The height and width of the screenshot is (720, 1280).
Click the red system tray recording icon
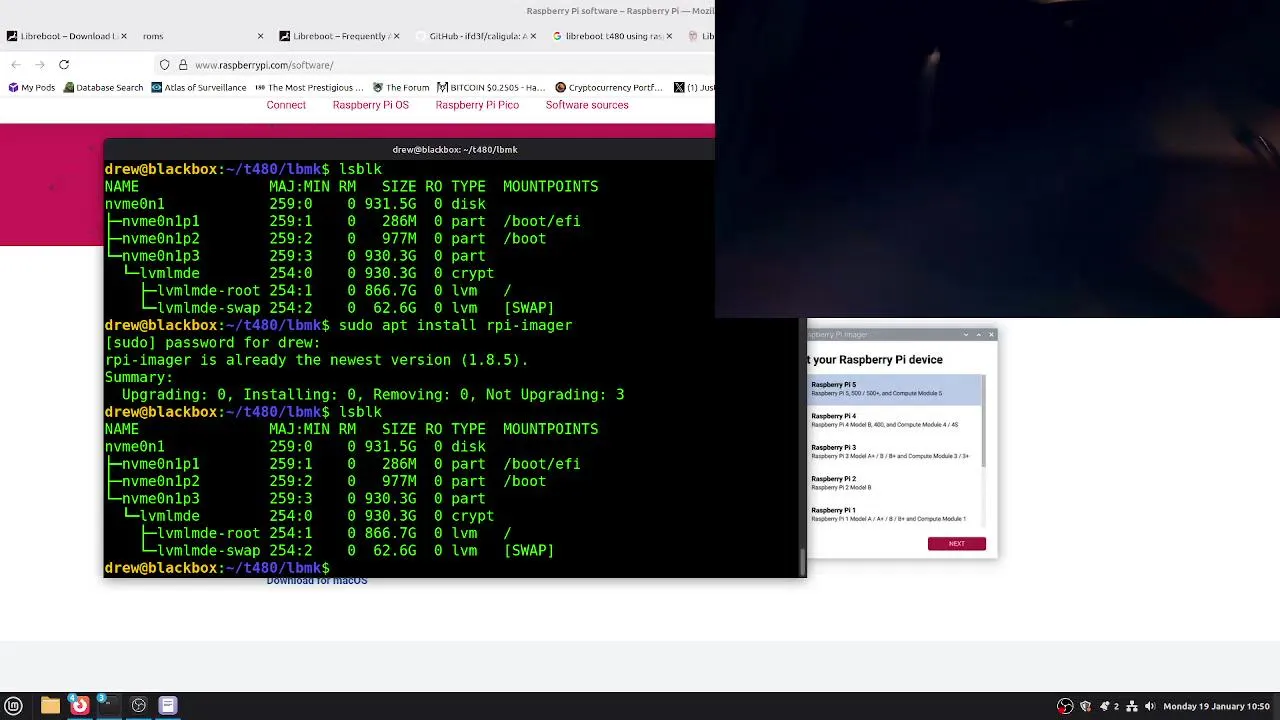pos(1065,706)
